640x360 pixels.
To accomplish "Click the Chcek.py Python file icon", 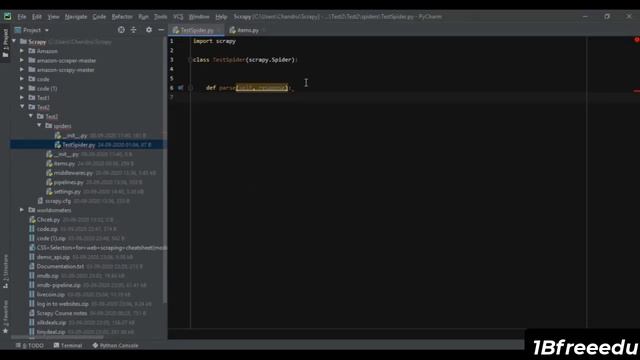I will 32,220.
